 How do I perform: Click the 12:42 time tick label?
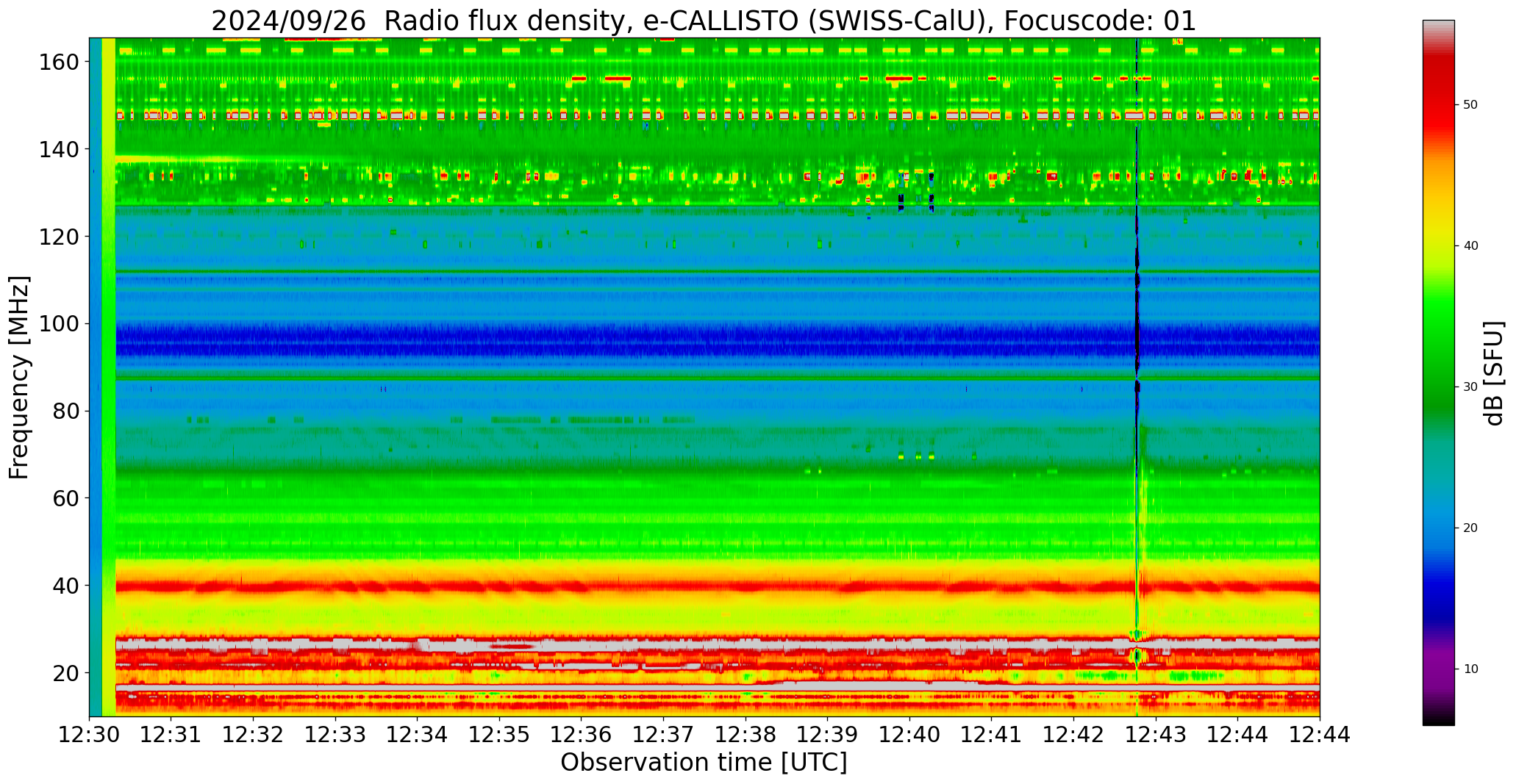(1073, 734)
